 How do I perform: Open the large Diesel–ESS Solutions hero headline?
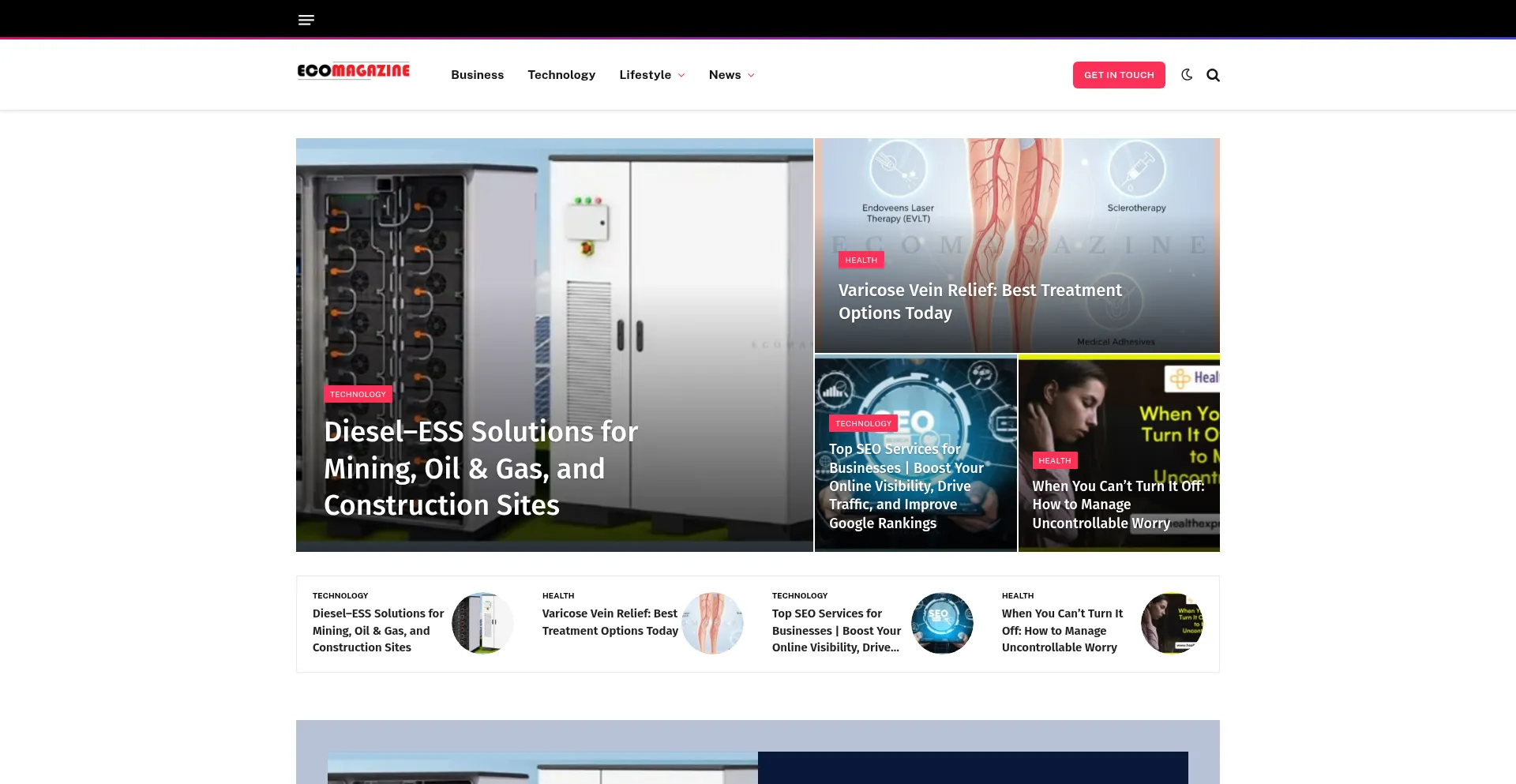481,468
